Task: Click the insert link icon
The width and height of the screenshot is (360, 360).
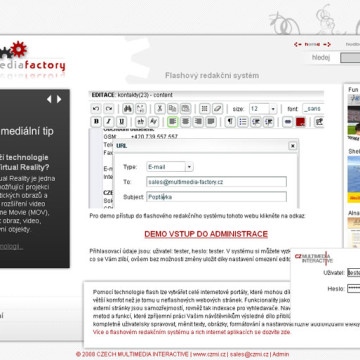Action: (x=288, y=122)
